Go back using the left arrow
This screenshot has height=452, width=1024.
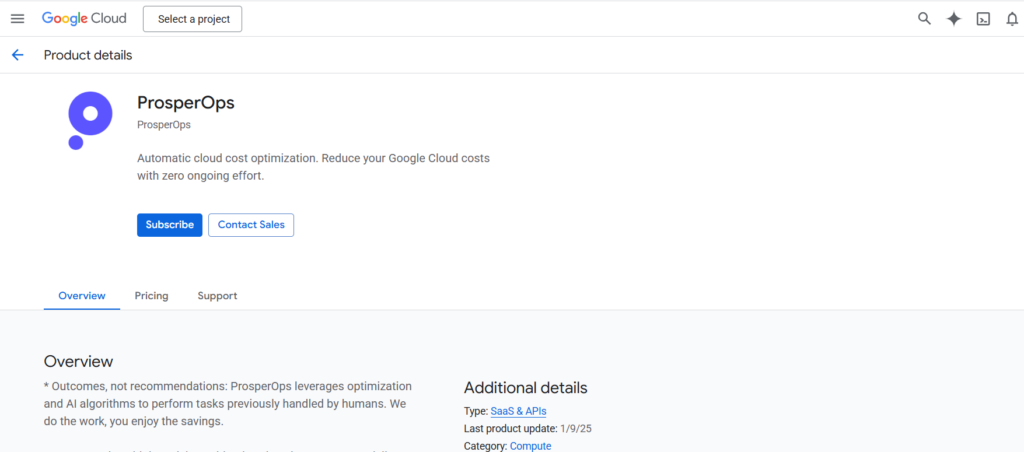point(17,55)
